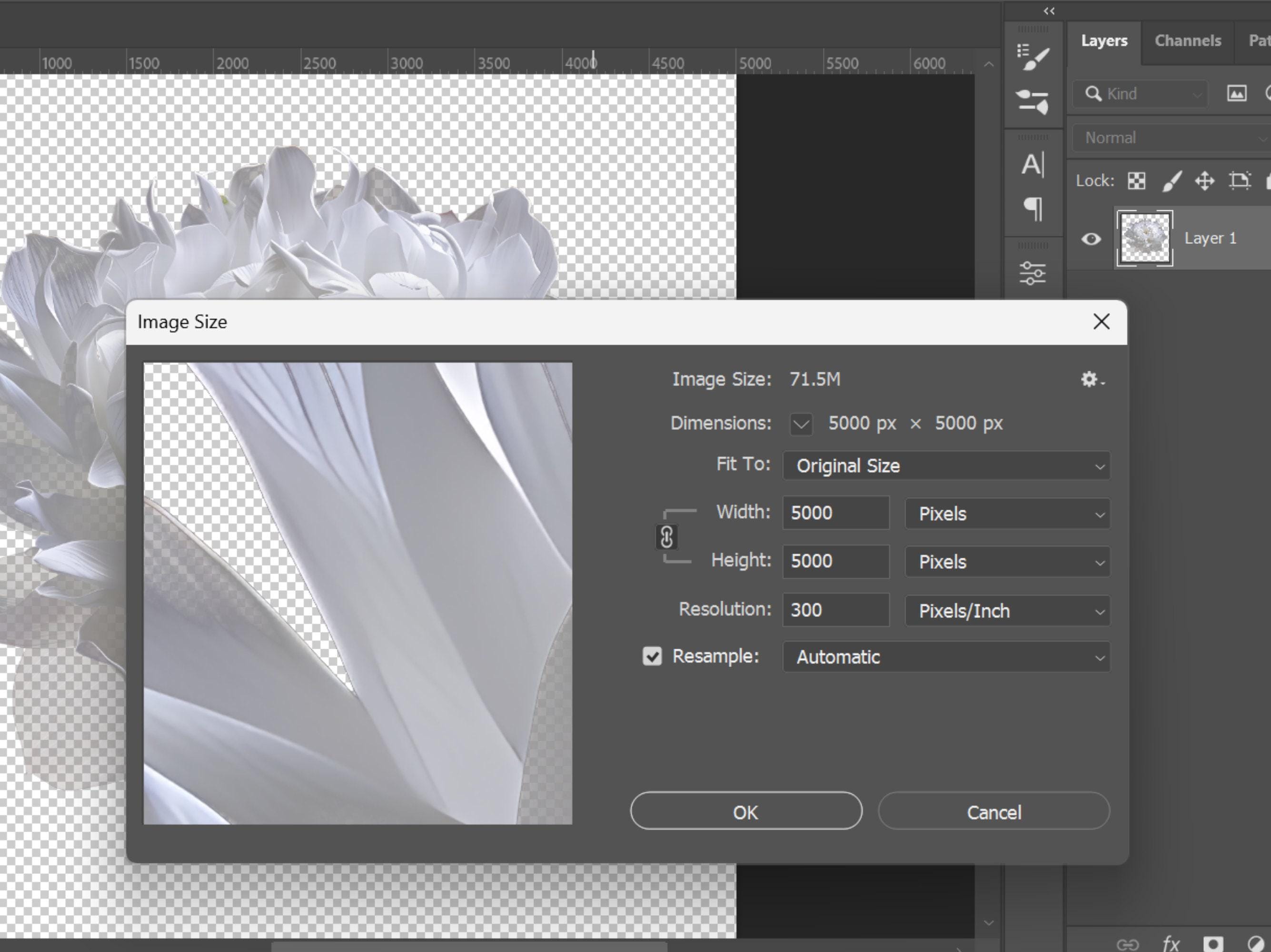1271x952 pixels.
Task: Click the Layer 1 thumbnail
Action: coord(1144,238)
